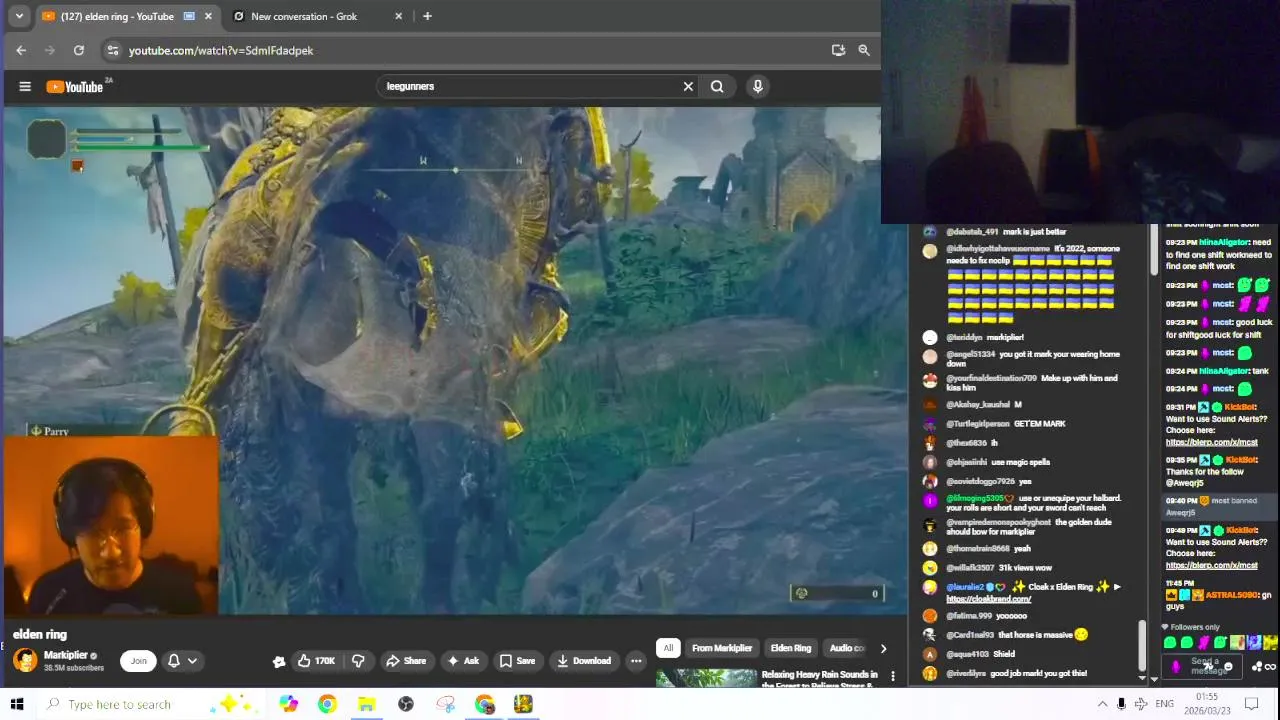Click the Join channel membership button
Image resolution: width=1280 pixels, height=720 pixels.
139,660
